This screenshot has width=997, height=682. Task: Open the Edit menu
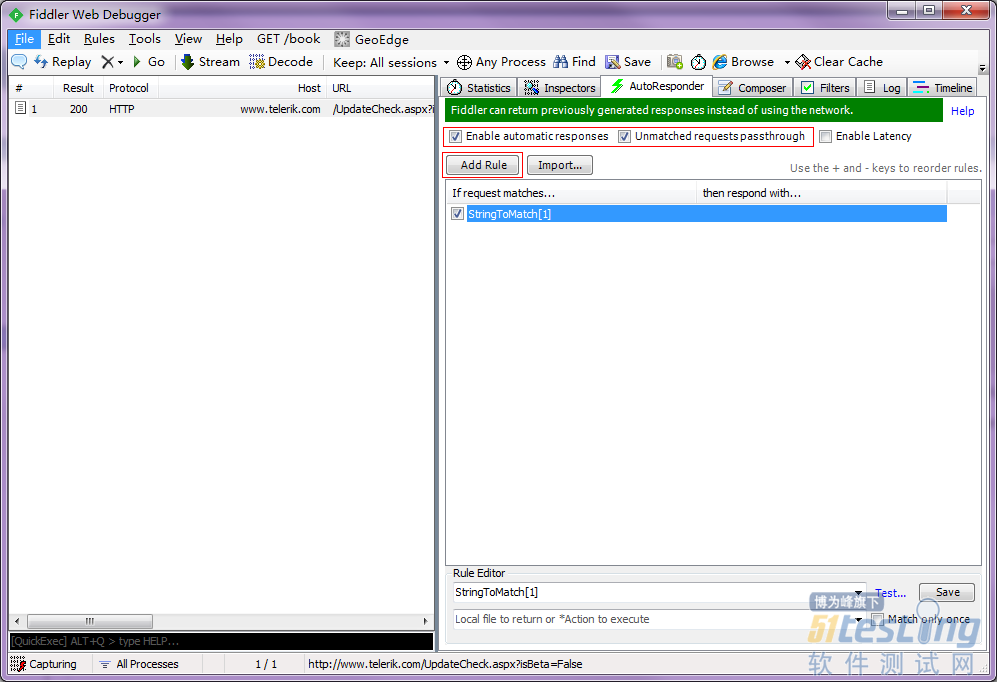click(x=59, y=39)
